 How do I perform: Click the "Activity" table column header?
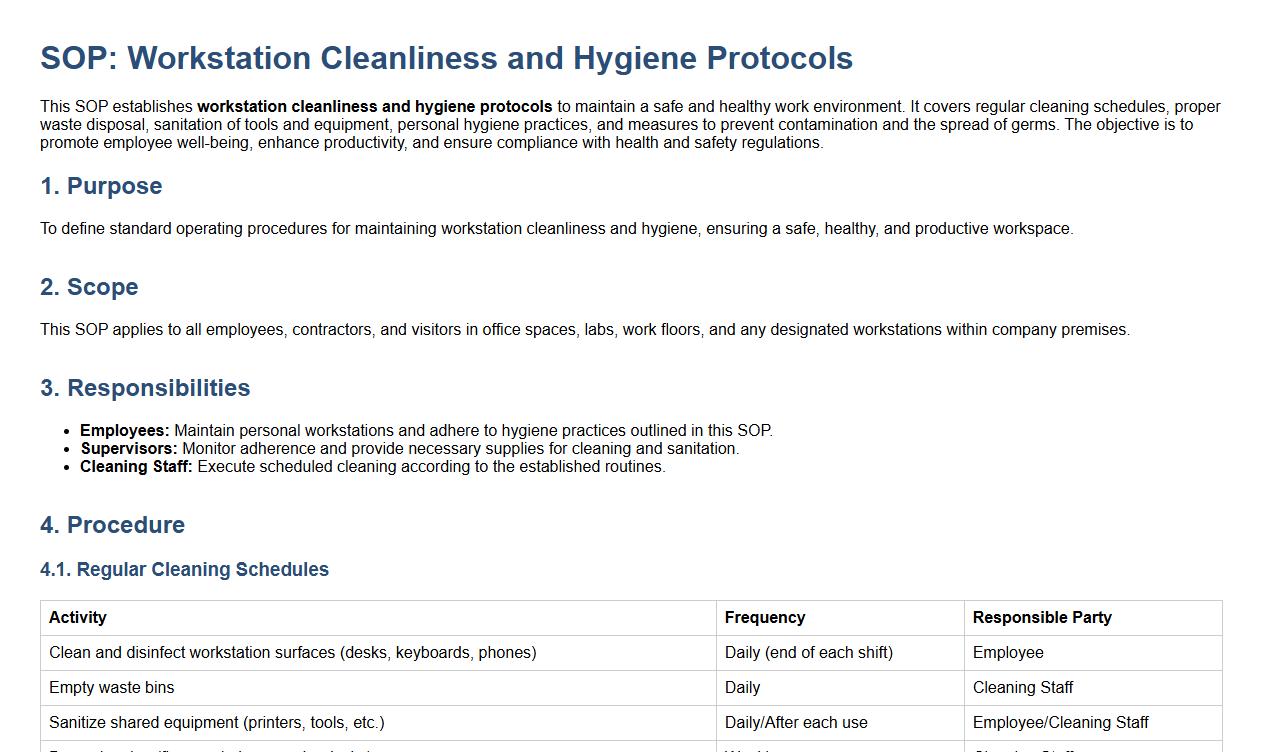point(78,618)
